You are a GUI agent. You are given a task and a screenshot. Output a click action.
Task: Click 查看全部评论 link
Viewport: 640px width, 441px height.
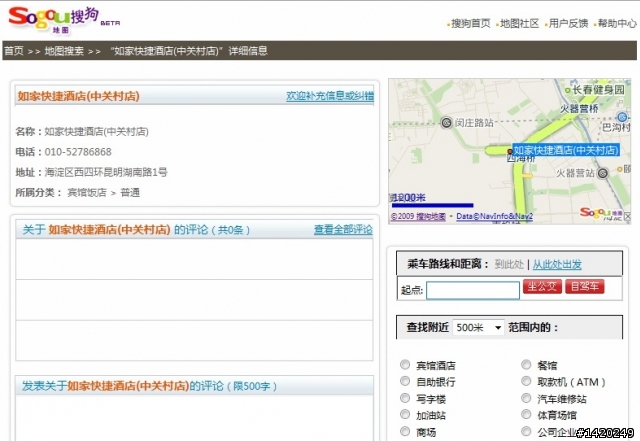(x=343, y=229)
